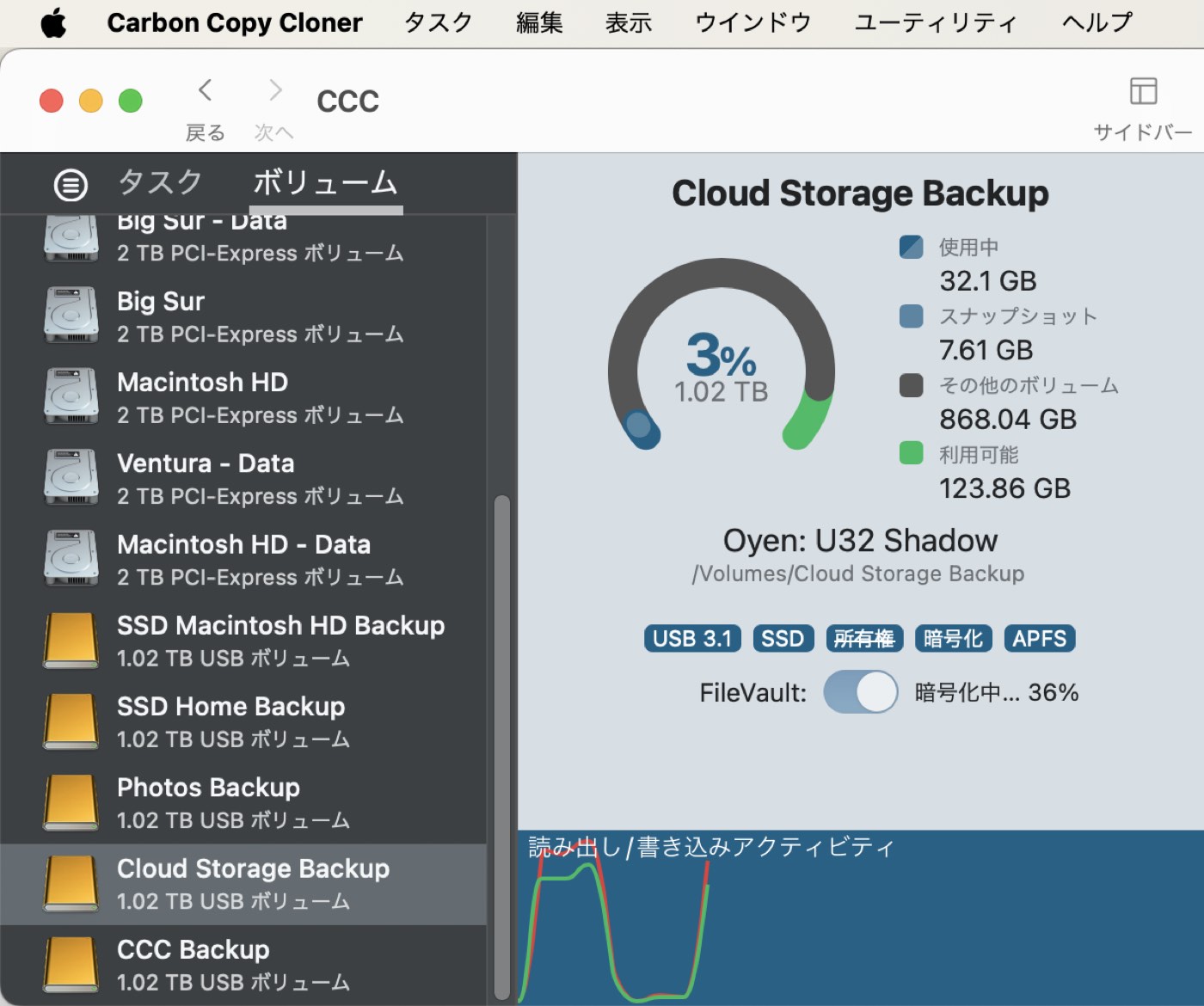Click the 暗号化 badge

(x=954, y=639)
